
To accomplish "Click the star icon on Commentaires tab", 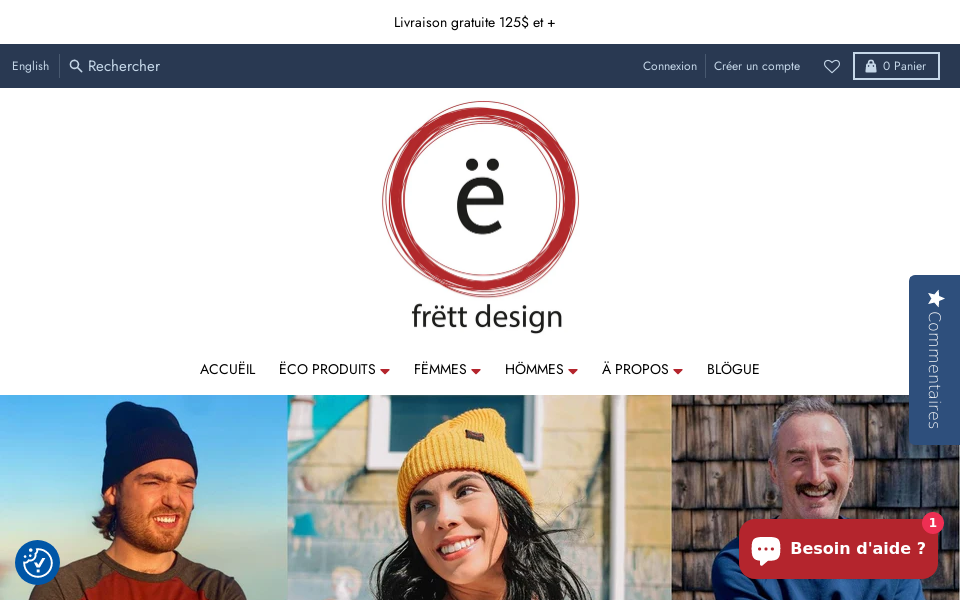I will pyautogui.click(x=936, y=298).
